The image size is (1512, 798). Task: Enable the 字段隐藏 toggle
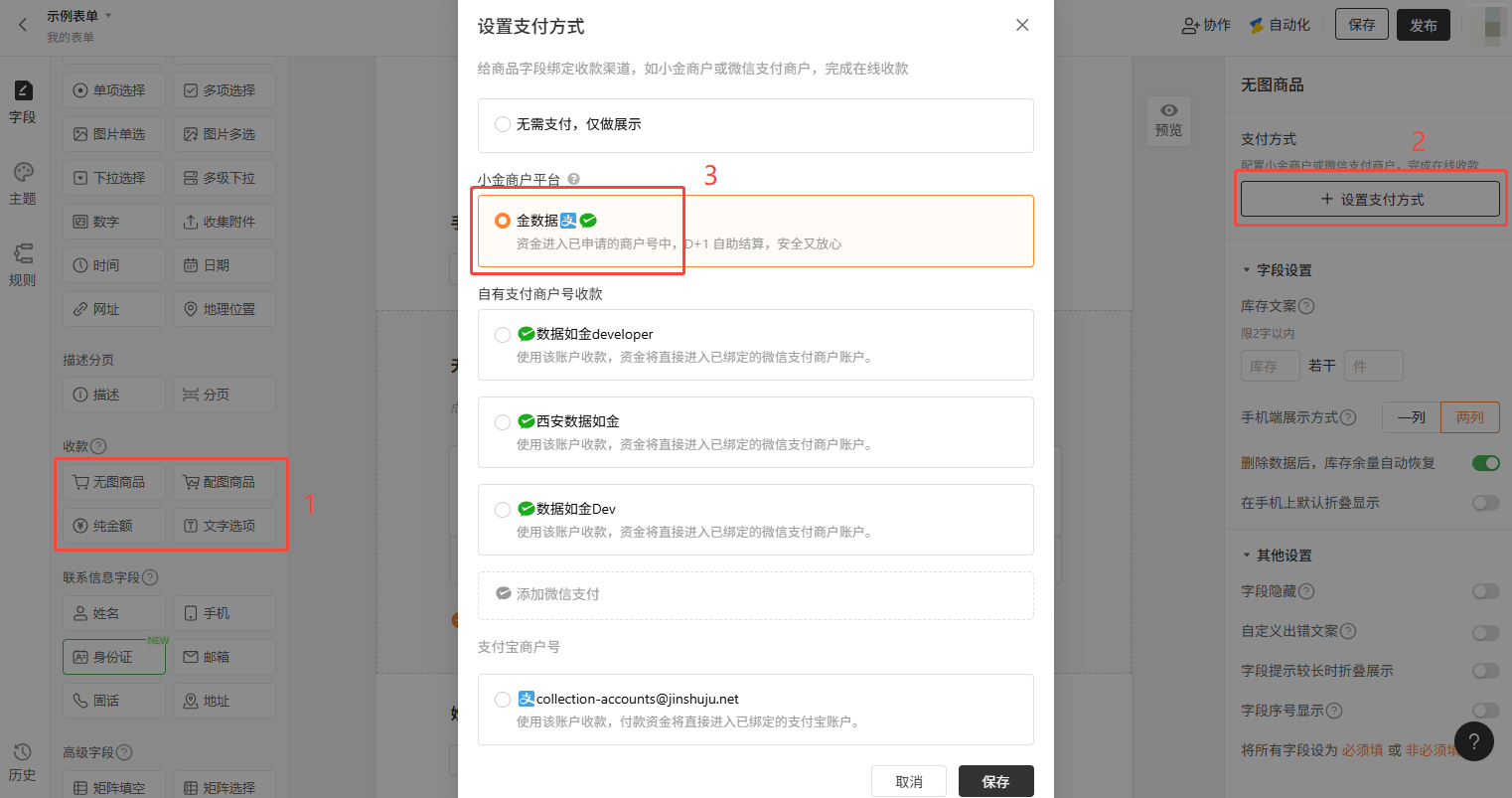point(1485,591)
